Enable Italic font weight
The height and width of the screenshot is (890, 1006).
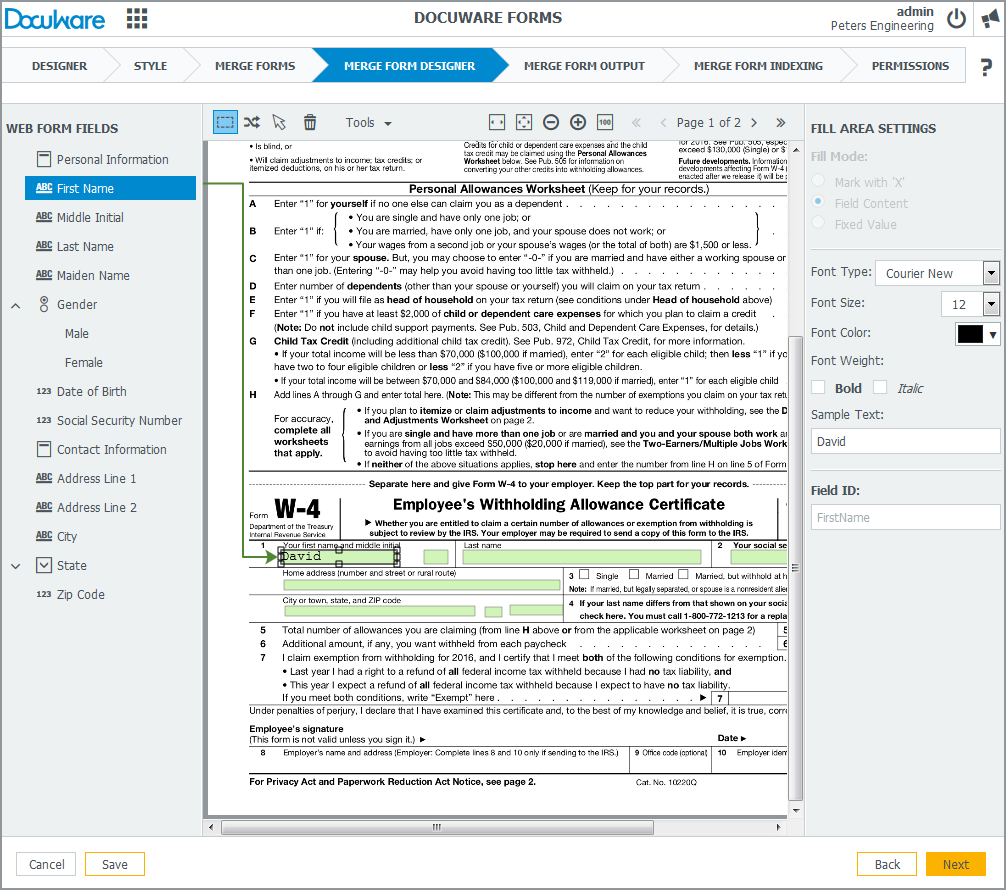881,387
